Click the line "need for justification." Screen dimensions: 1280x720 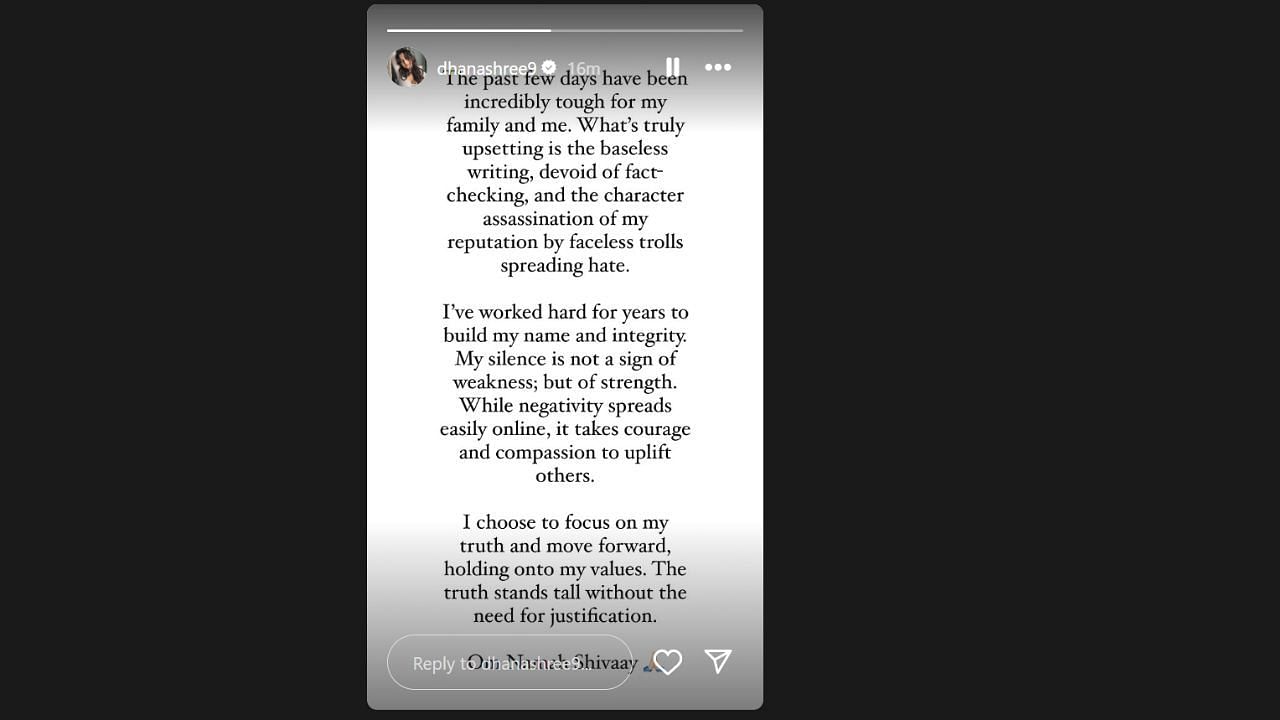point(565,616)
